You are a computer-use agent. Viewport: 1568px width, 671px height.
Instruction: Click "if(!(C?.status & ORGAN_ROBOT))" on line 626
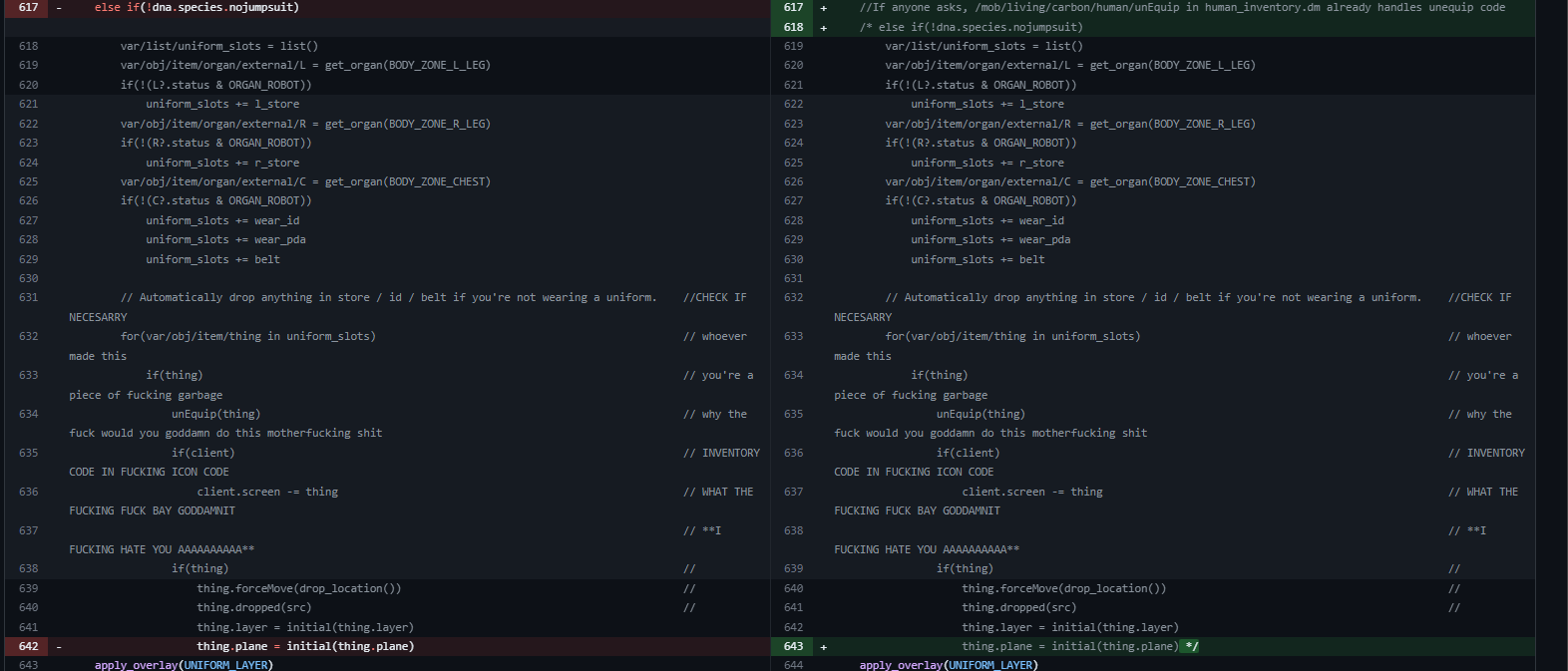coord(216,200)
